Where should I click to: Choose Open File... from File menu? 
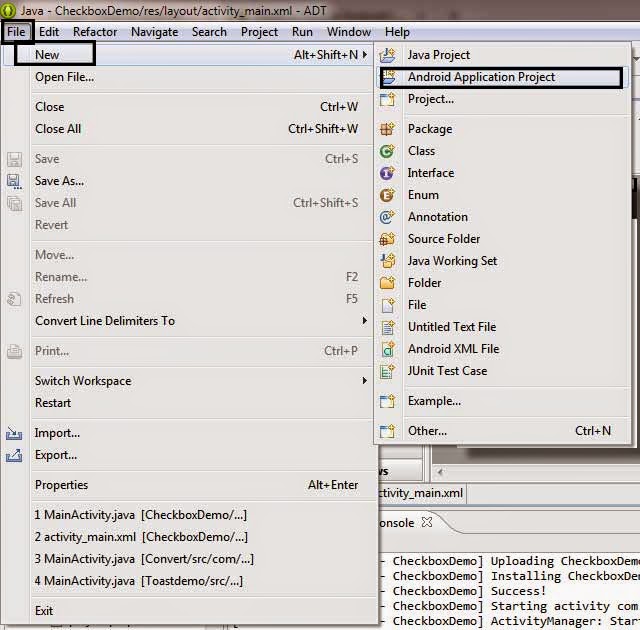tap(188, 77)
